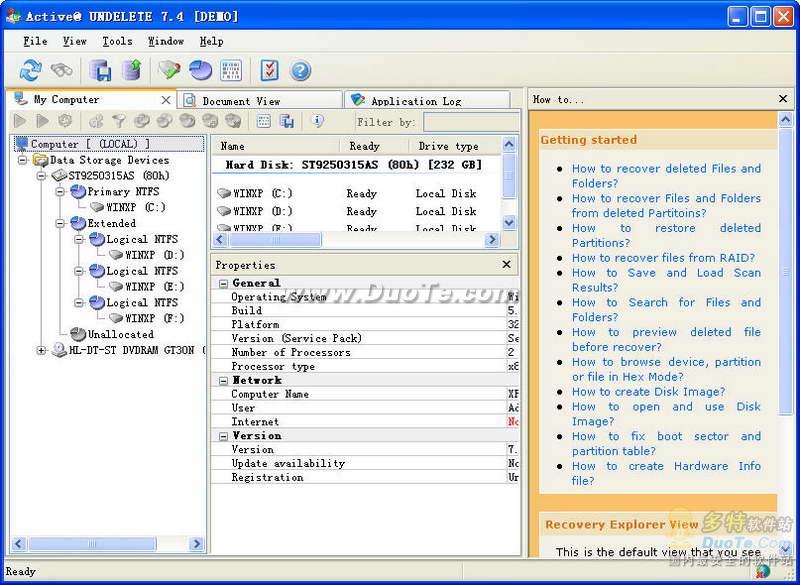
Task: Open the File menu
Action: pos(35,41)
